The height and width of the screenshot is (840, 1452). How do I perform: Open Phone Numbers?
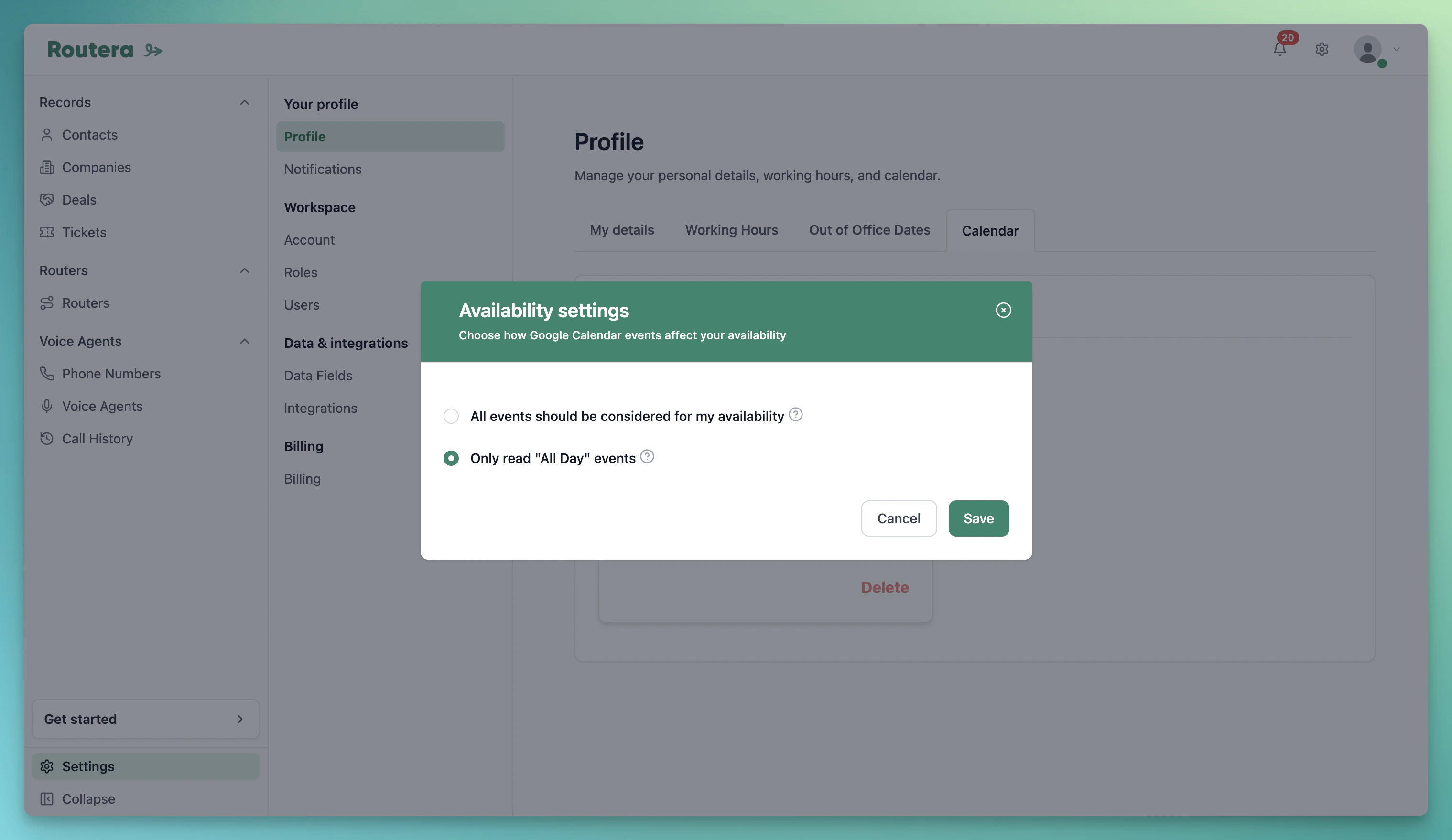pos(145,374)
